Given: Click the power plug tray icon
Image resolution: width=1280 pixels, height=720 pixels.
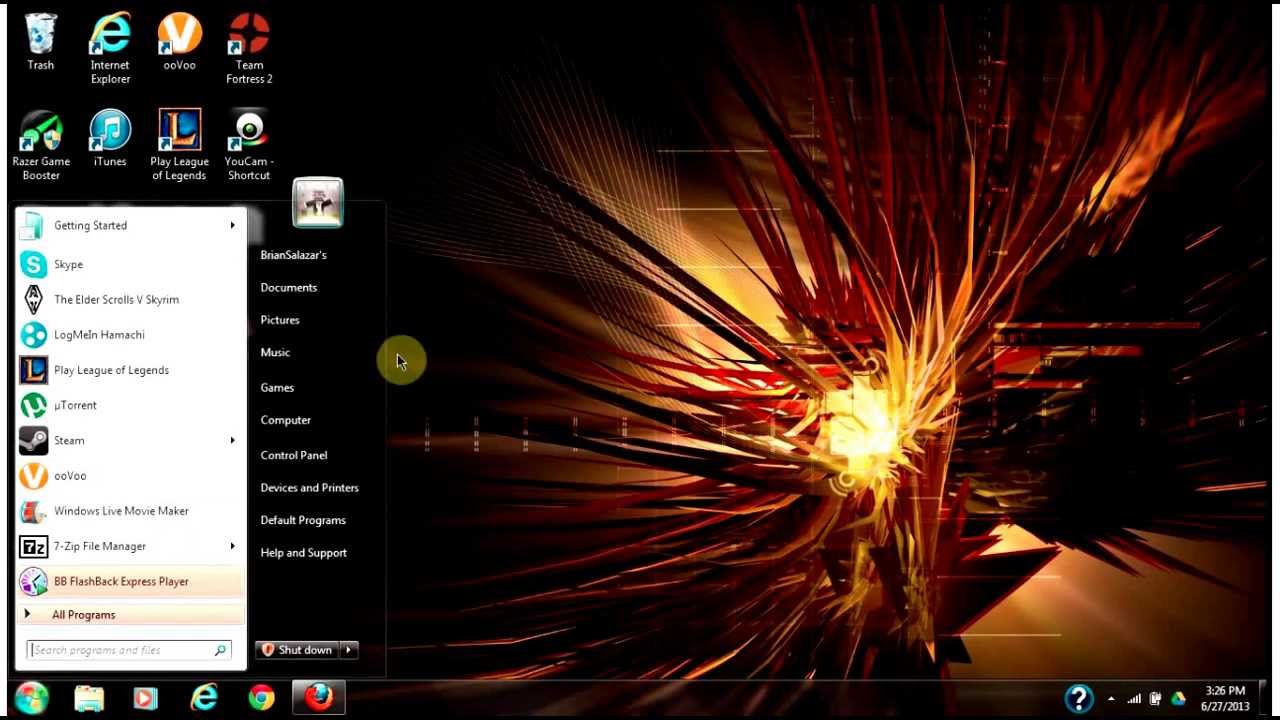Looking at the screenshot, I should 1156,699.
